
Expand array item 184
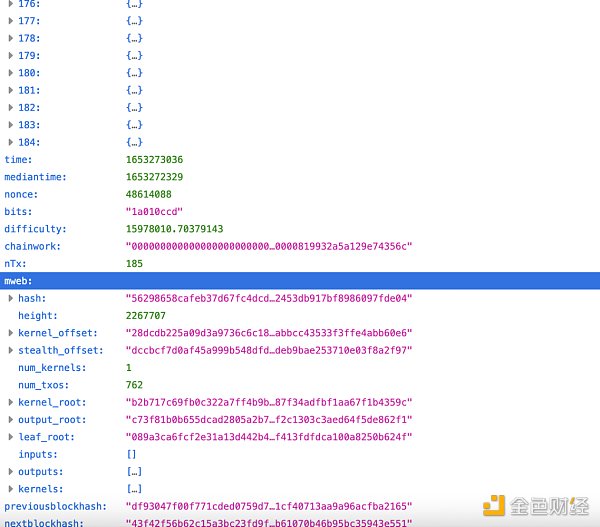(11, 142)
